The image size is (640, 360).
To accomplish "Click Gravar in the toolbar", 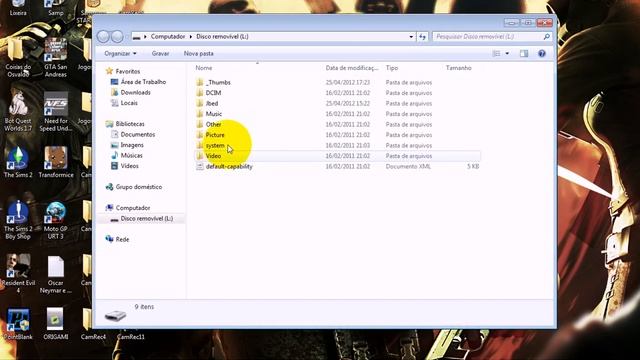I will pyautogui.click(x=160, y=53).
